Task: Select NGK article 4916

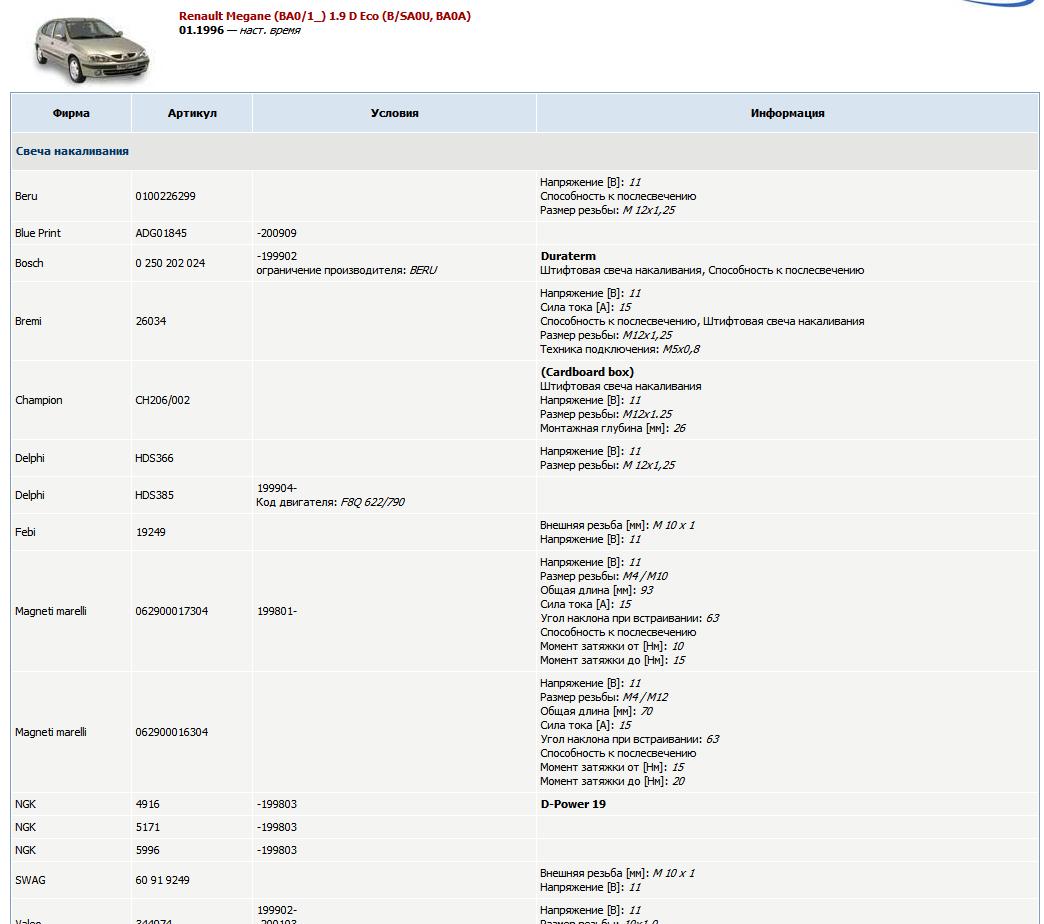Action: [x=148, y=804]
